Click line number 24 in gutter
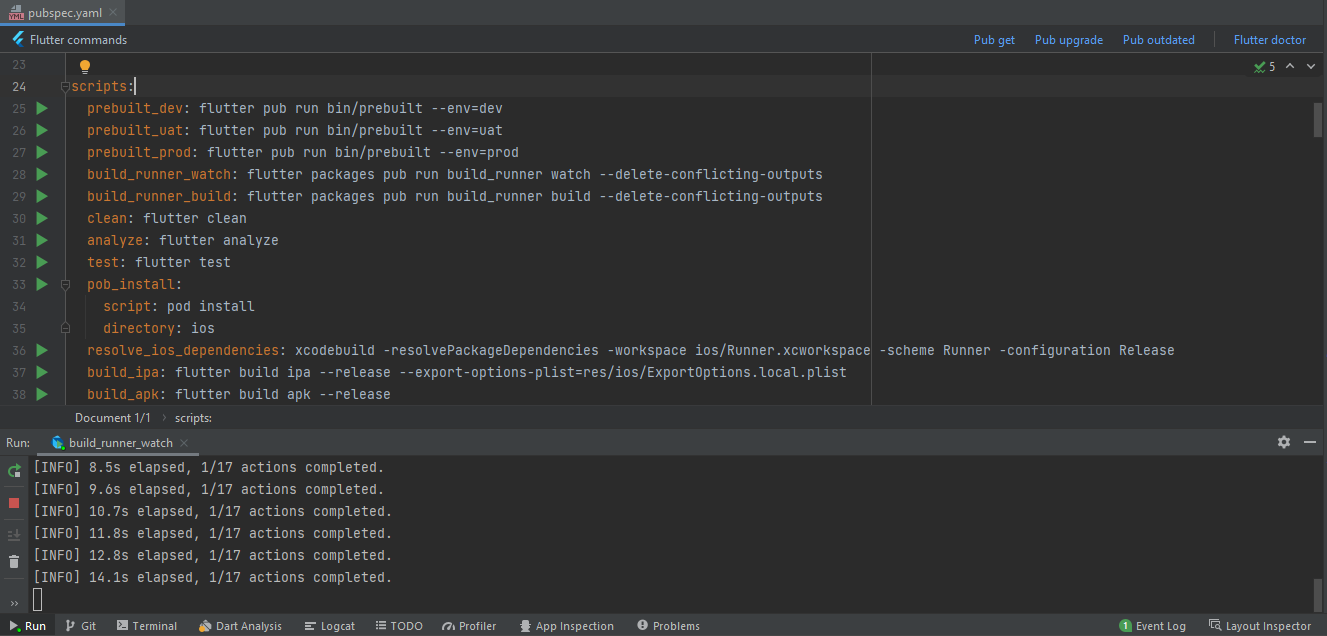The width and height of the screenshot is (1327, 636). coord(19,87)
